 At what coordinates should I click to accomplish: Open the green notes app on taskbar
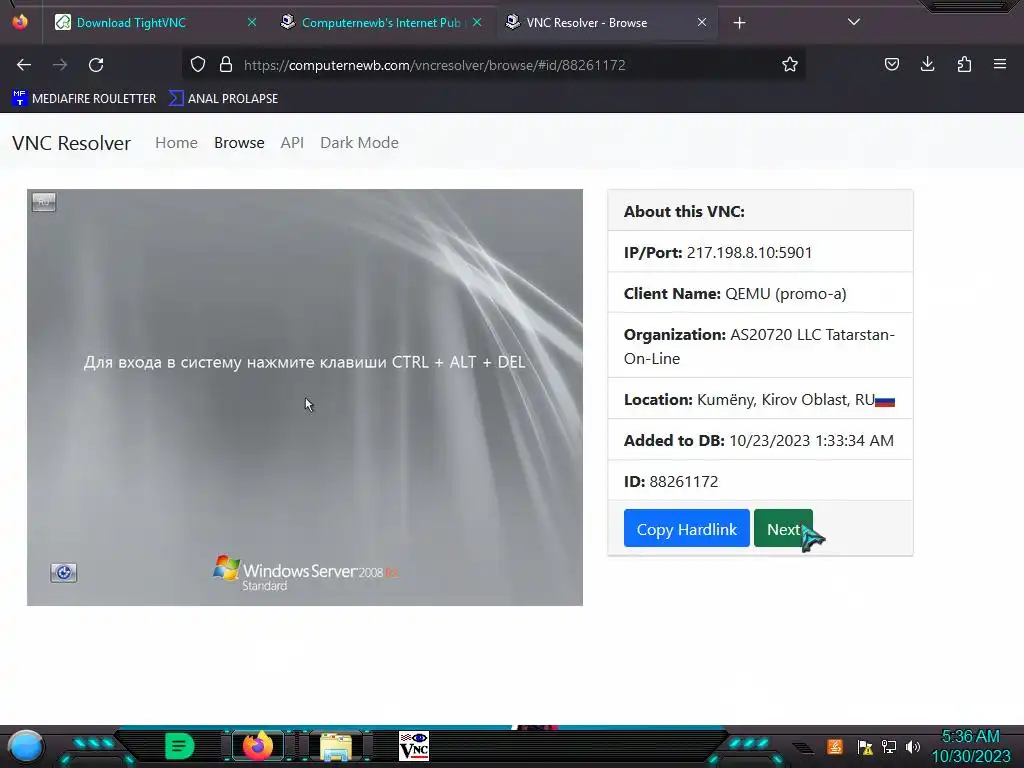179,746
